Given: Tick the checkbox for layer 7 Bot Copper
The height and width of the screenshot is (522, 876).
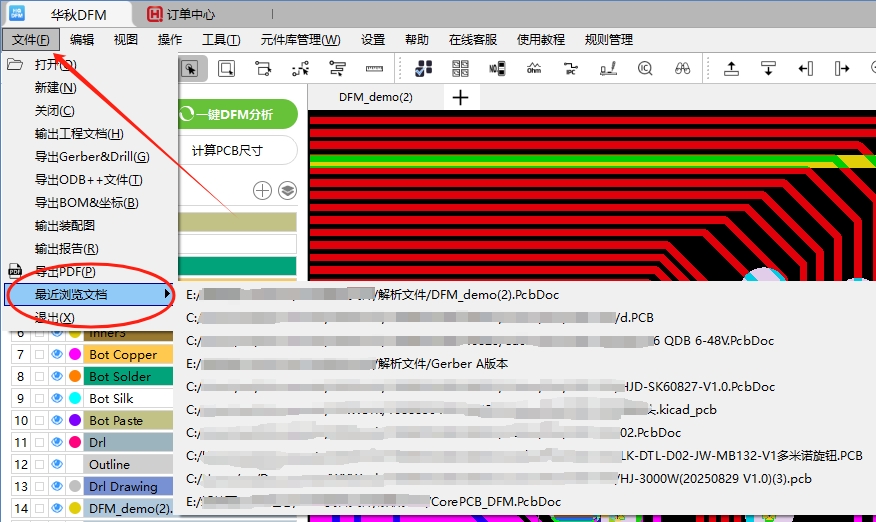Looking at the screenshot, I should click(39, 355).
